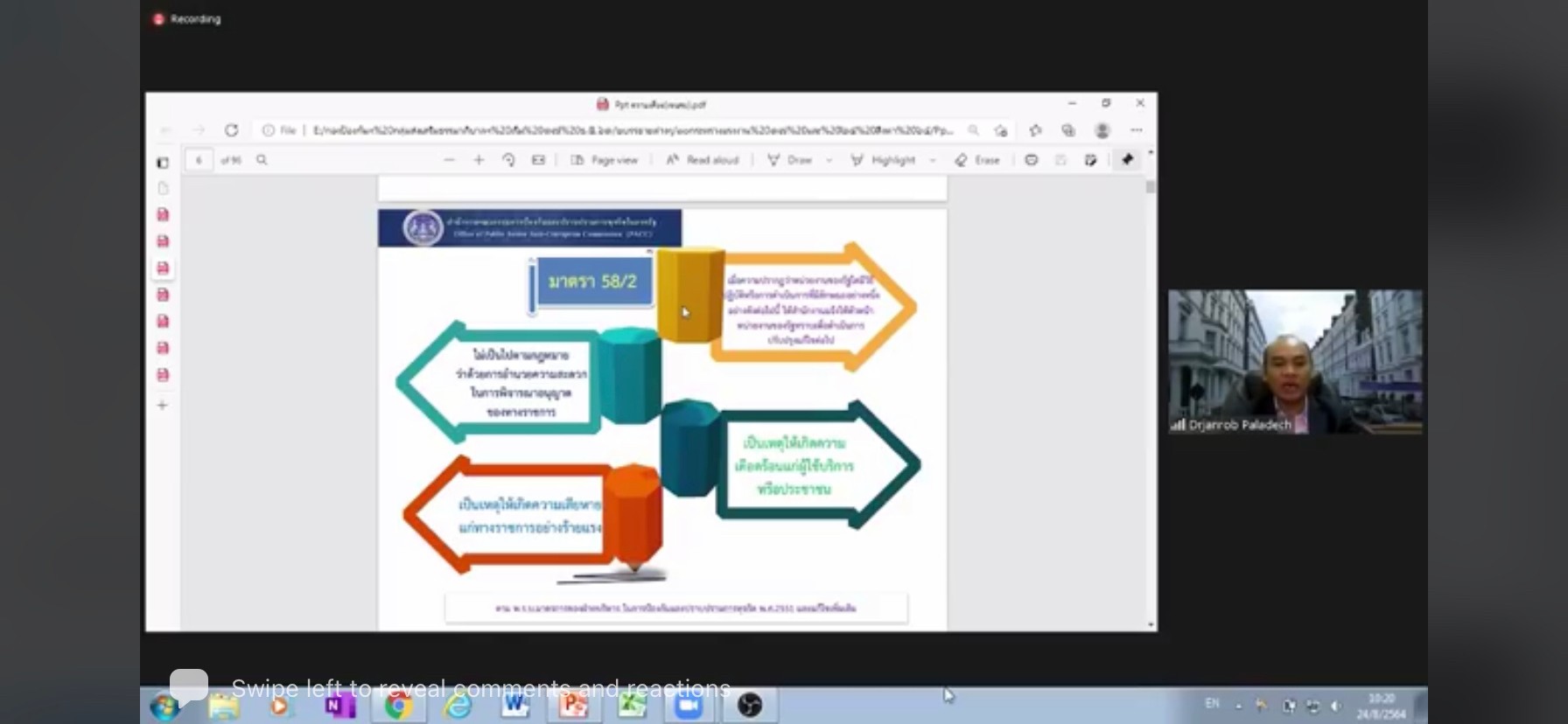The width and height of the screenshot is (1568, 724).
Task: Expand the Highlight color dropdown arrow
Action: tap(932, 161)
